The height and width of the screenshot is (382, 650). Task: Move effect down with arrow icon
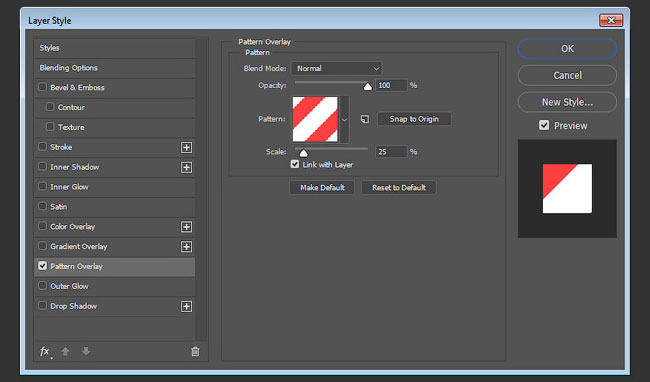point(86,351)
